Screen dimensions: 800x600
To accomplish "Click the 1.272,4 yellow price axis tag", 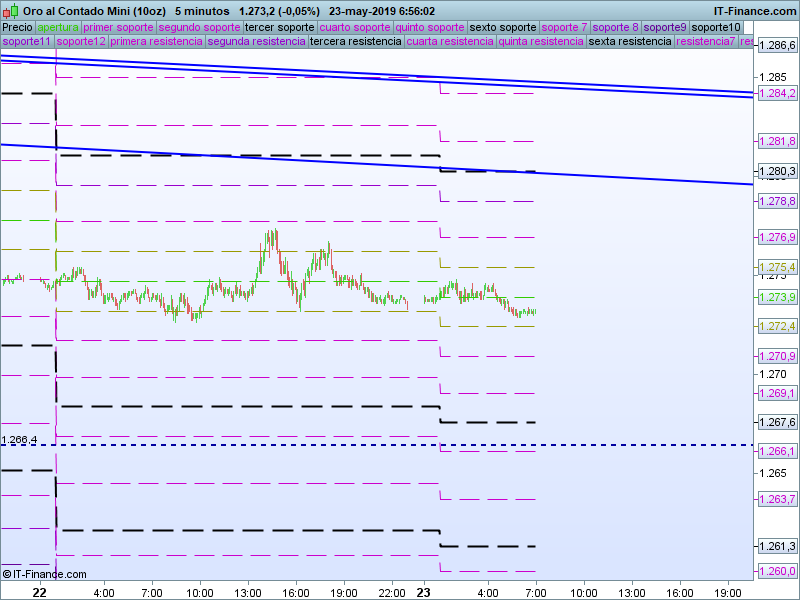I will [x=778, y=326].
